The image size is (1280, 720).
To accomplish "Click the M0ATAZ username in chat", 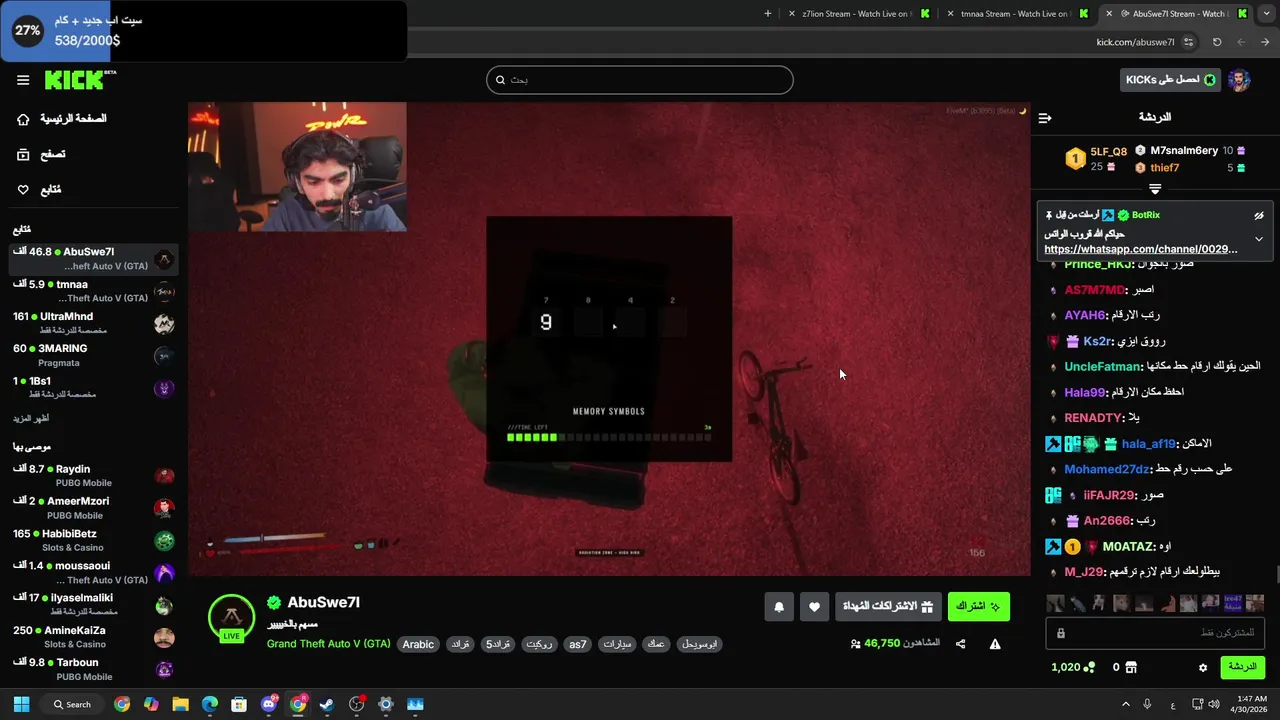I will pyautogui.click(x=1127, y=546).
